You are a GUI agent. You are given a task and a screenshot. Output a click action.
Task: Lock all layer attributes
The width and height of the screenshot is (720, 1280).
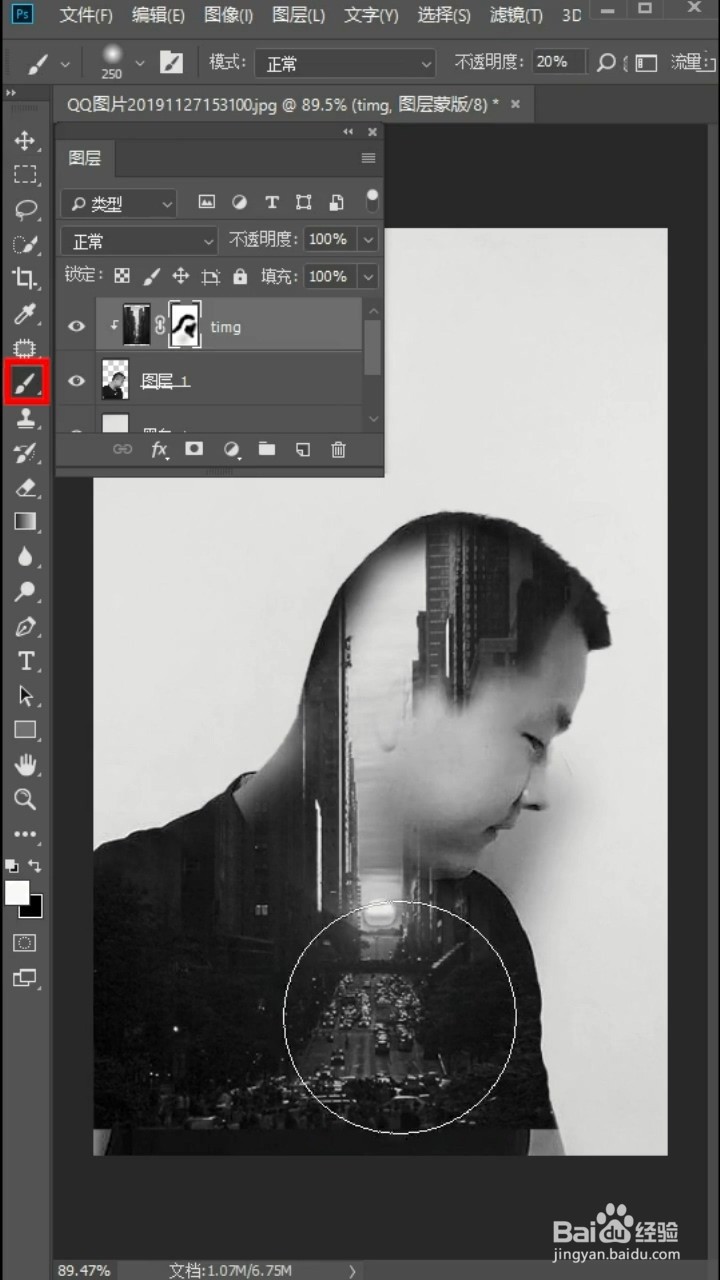[240, 276]
